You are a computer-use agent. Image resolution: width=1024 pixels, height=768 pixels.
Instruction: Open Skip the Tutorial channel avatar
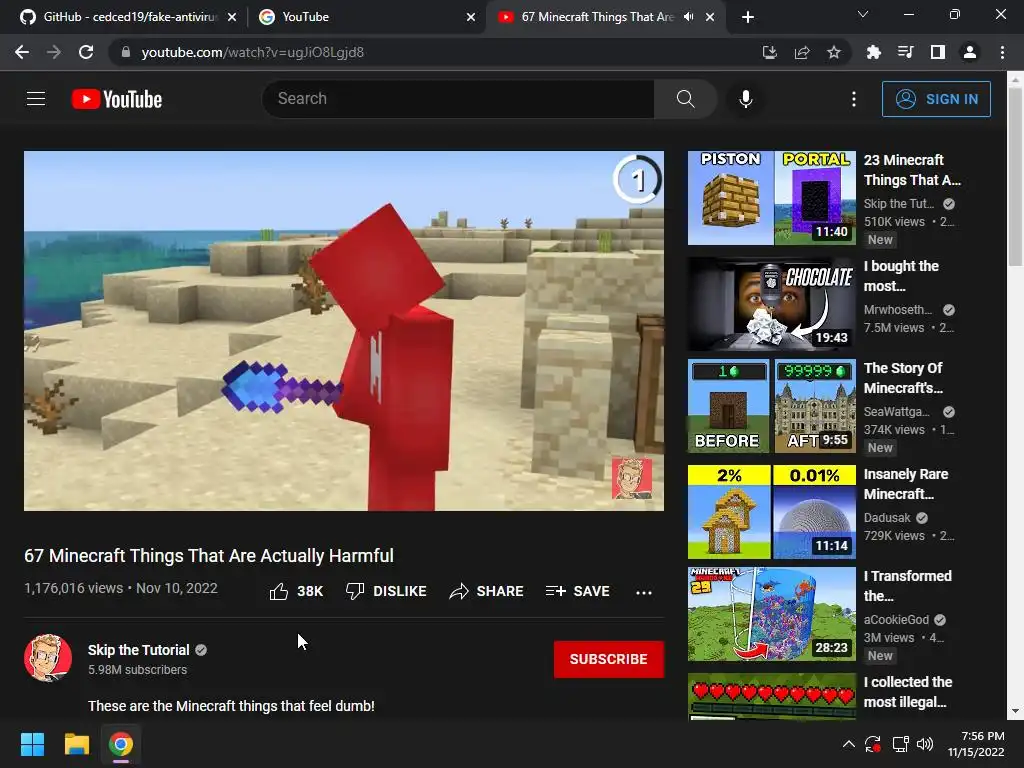48,658
